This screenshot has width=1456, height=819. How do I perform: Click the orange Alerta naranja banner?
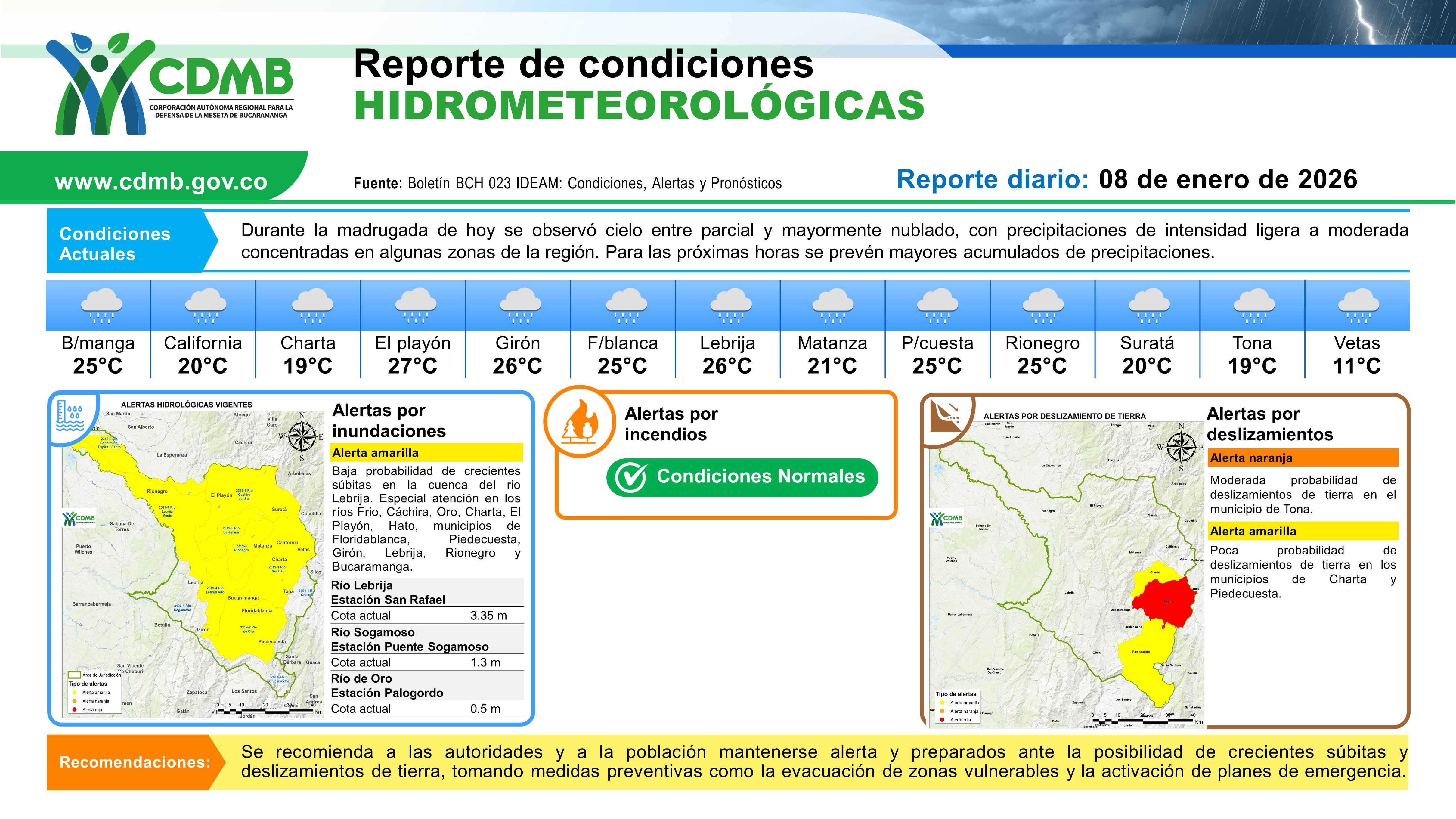click(x=1303, y=458)
